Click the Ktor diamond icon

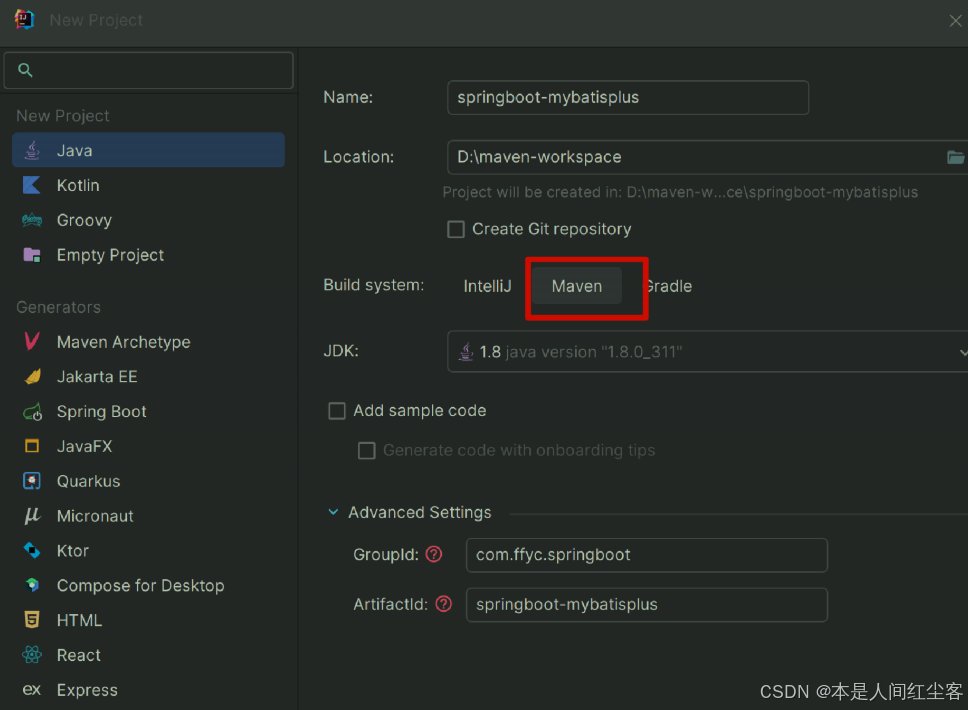click(31, 550)
